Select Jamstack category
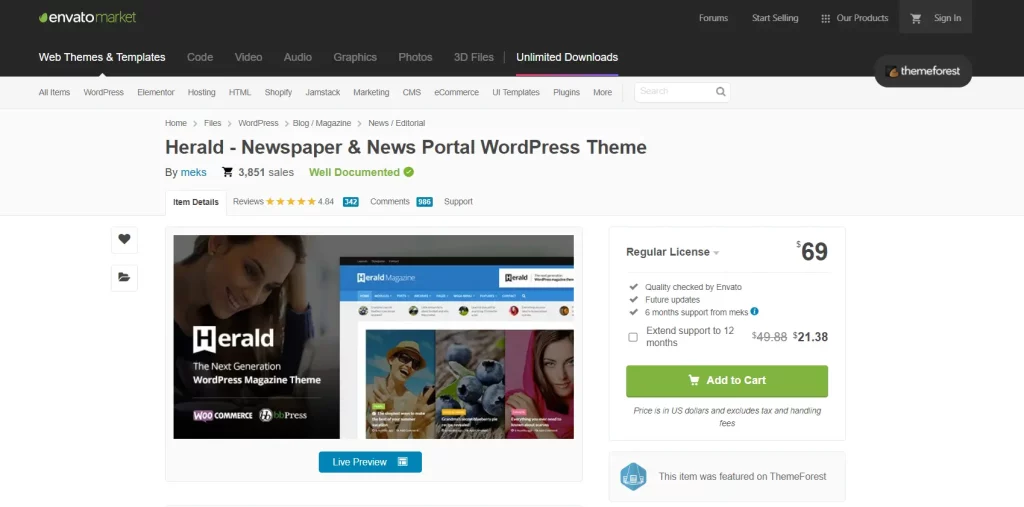Screen dimensions: 1024x507 coord(323,93)
